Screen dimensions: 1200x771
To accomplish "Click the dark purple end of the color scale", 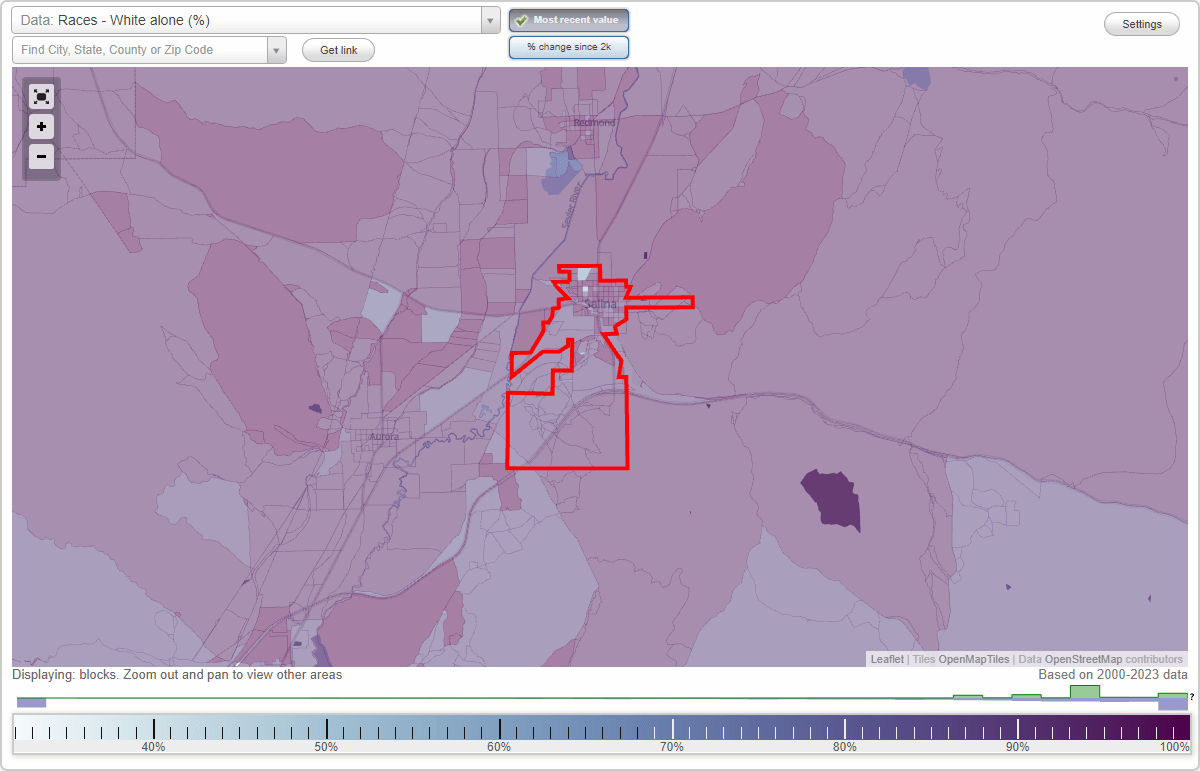I will pyautogui.click(x=1170, y=726).
